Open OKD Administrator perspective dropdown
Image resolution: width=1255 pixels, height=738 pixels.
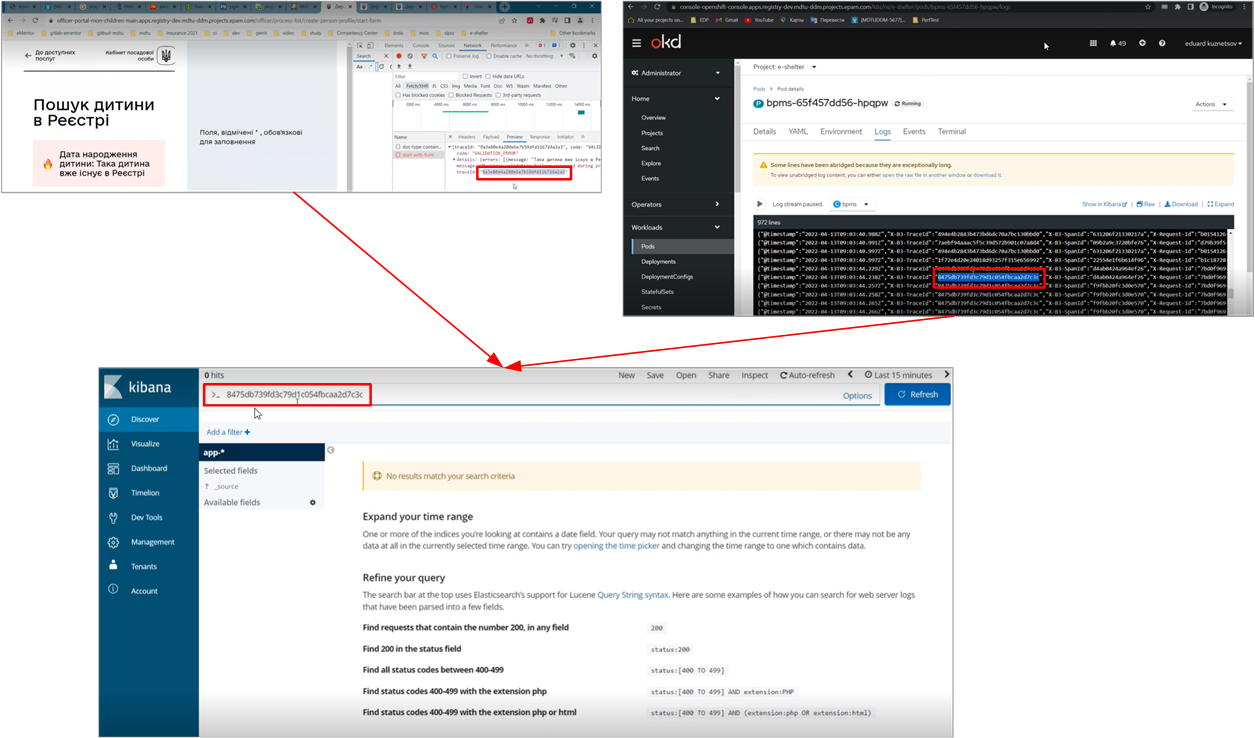coord(674,73)
